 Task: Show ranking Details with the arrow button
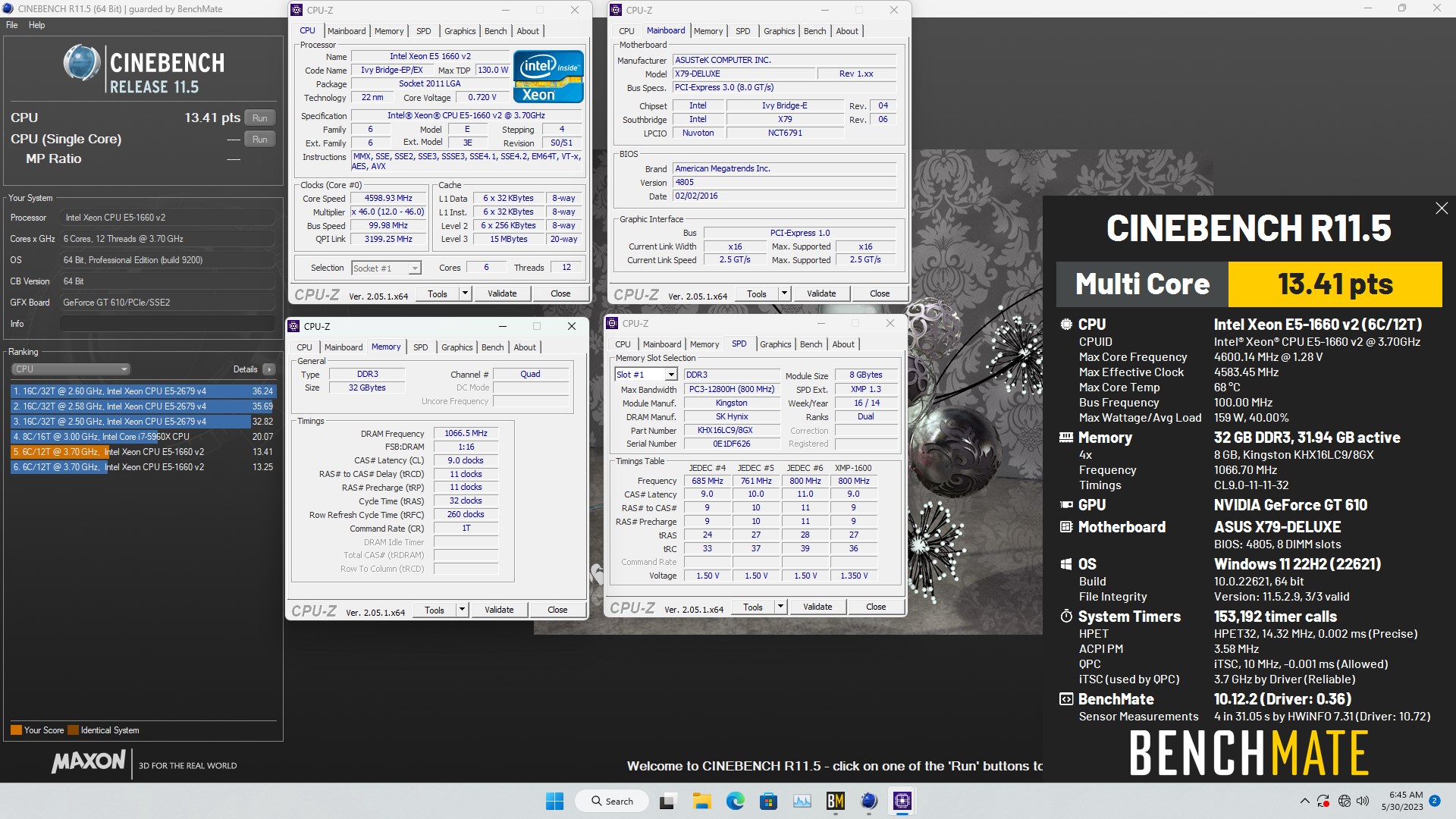click(268, 369)
